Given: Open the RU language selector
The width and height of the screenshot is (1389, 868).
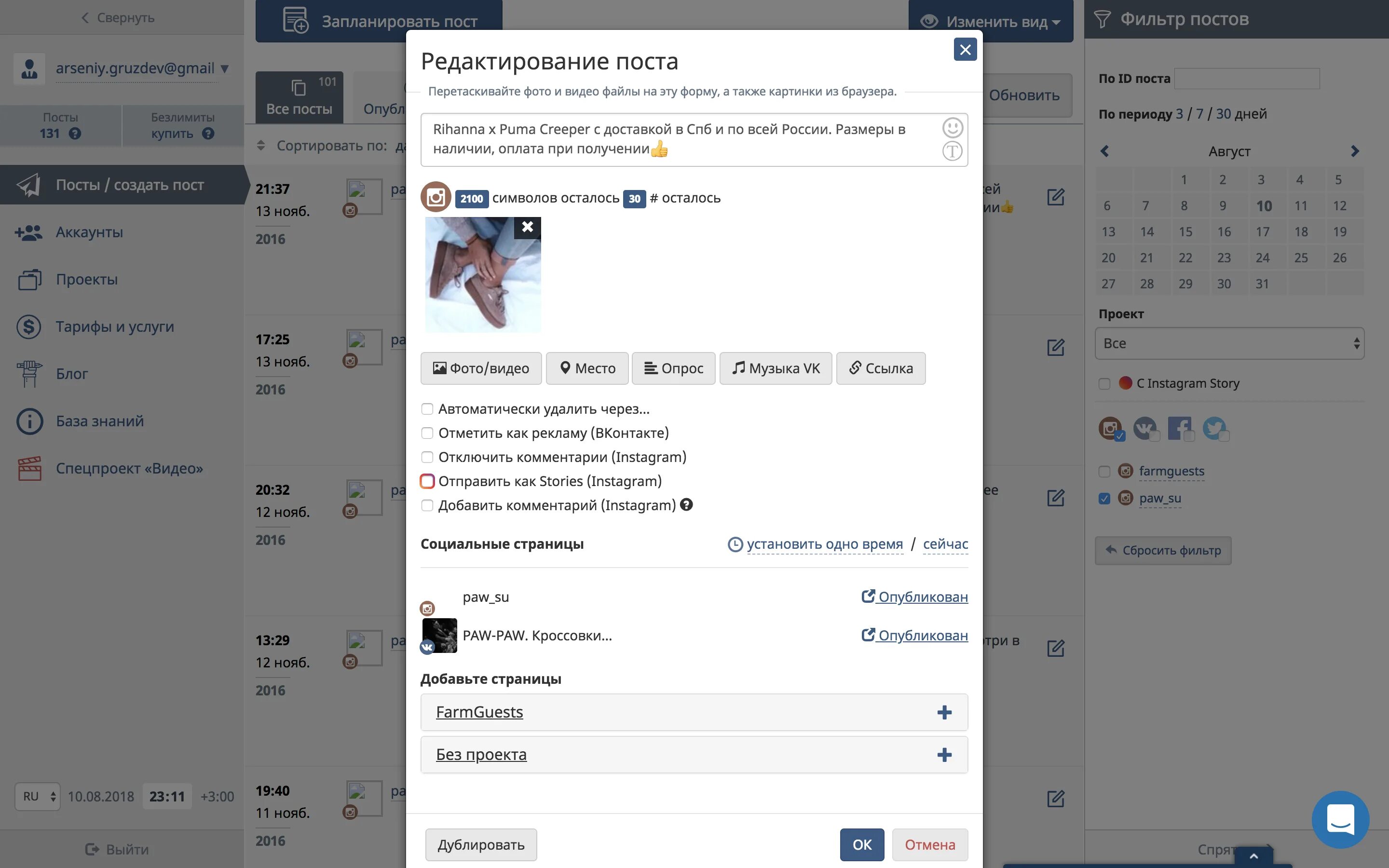Looking at the screenshot, I should 37,797.
